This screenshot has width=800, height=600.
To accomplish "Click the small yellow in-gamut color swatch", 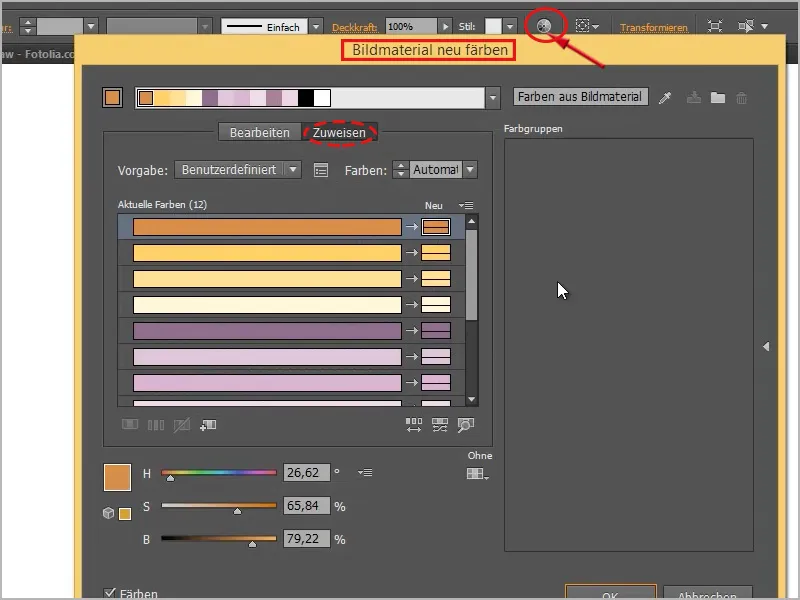I will tap(125, 513).
